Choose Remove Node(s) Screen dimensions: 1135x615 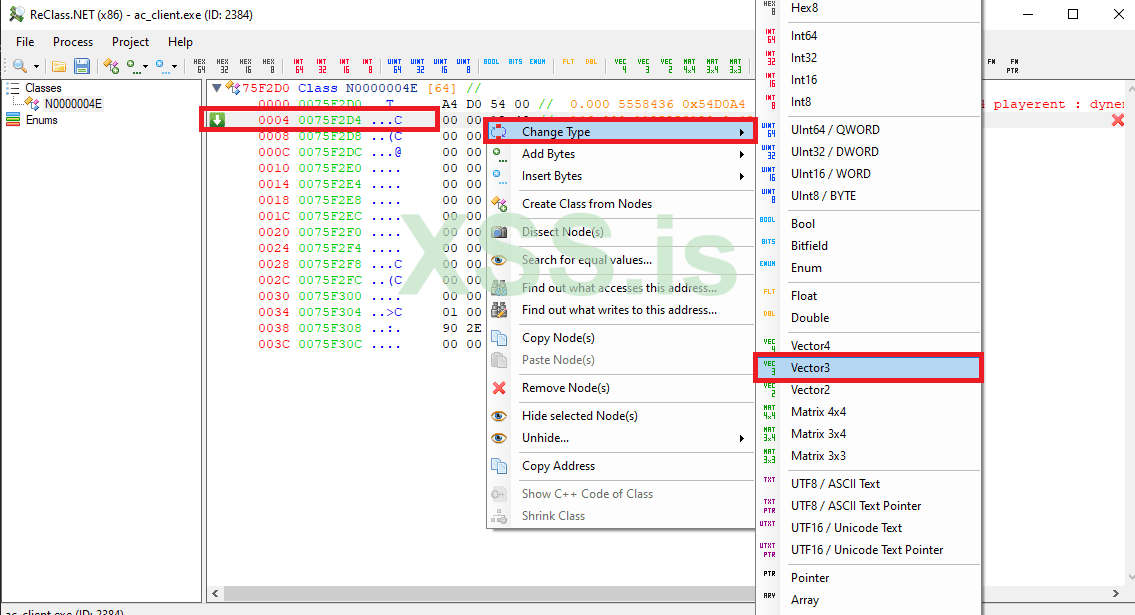pyautogui.click(x=620, y=388)
